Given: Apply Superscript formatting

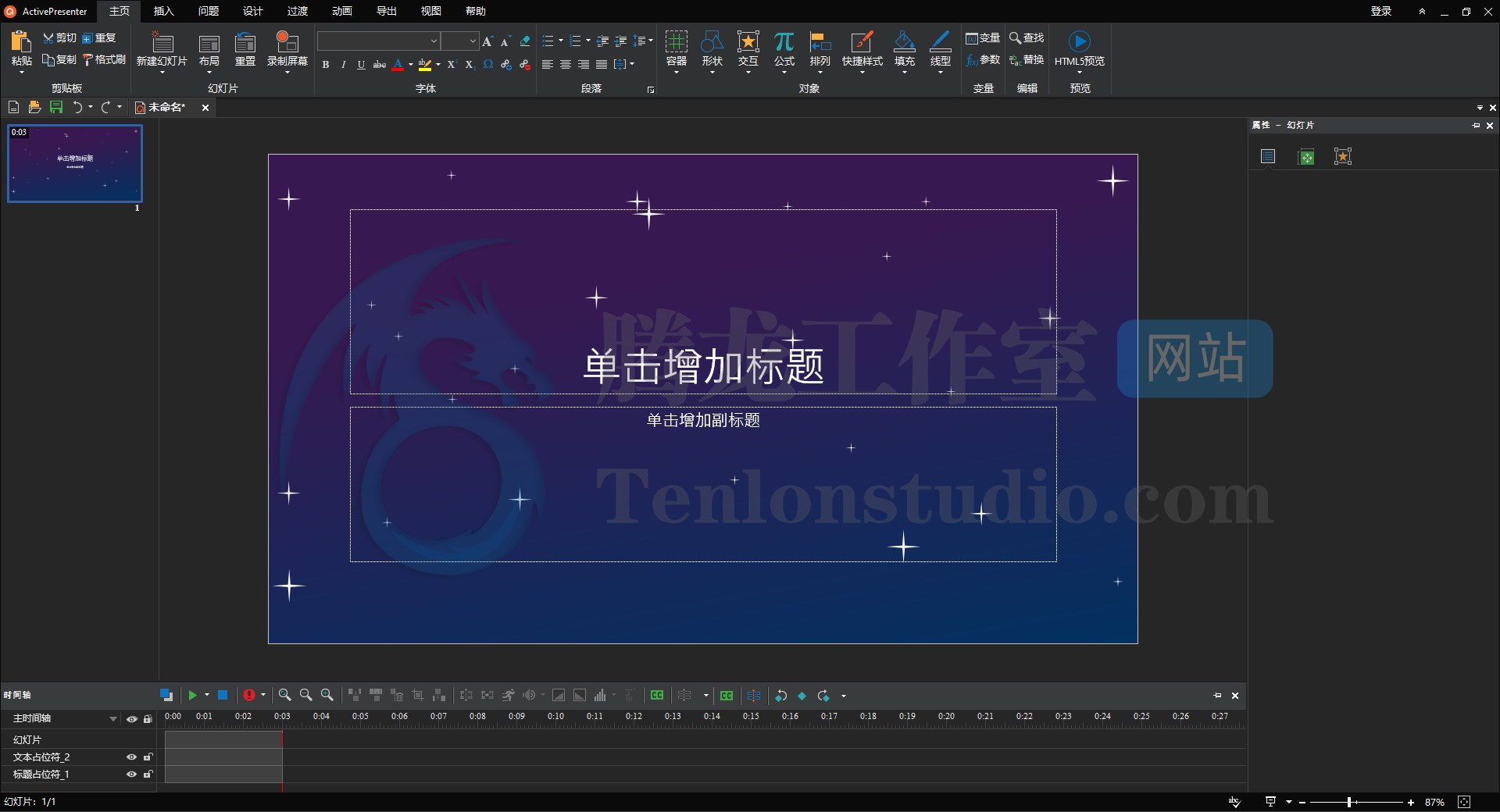Looking at the screenshot, I should (451, 65).
